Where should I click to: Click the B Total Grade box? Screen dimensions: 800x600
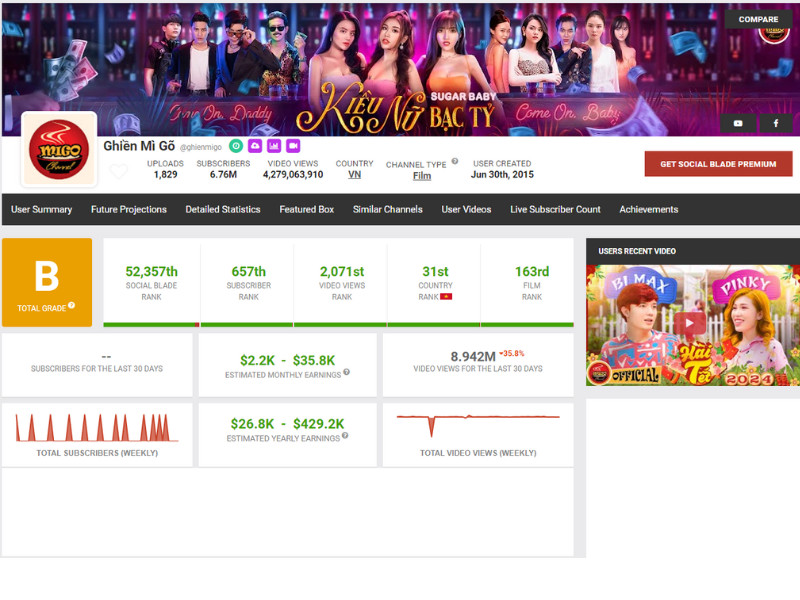pyautogui.click(x=47, y=282)
